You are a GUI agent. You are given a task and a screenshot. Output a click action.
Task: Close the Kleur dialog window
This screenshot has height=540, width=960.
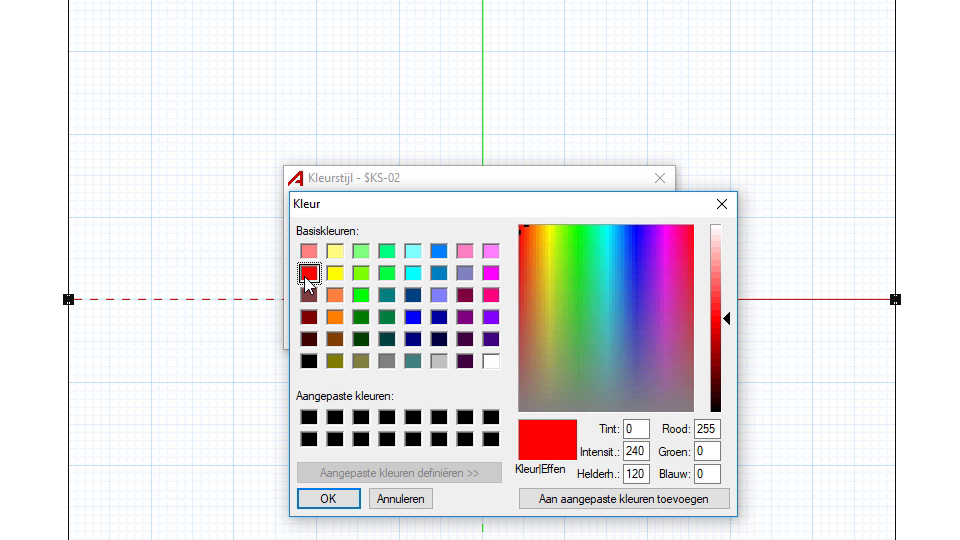pos(722,204)
